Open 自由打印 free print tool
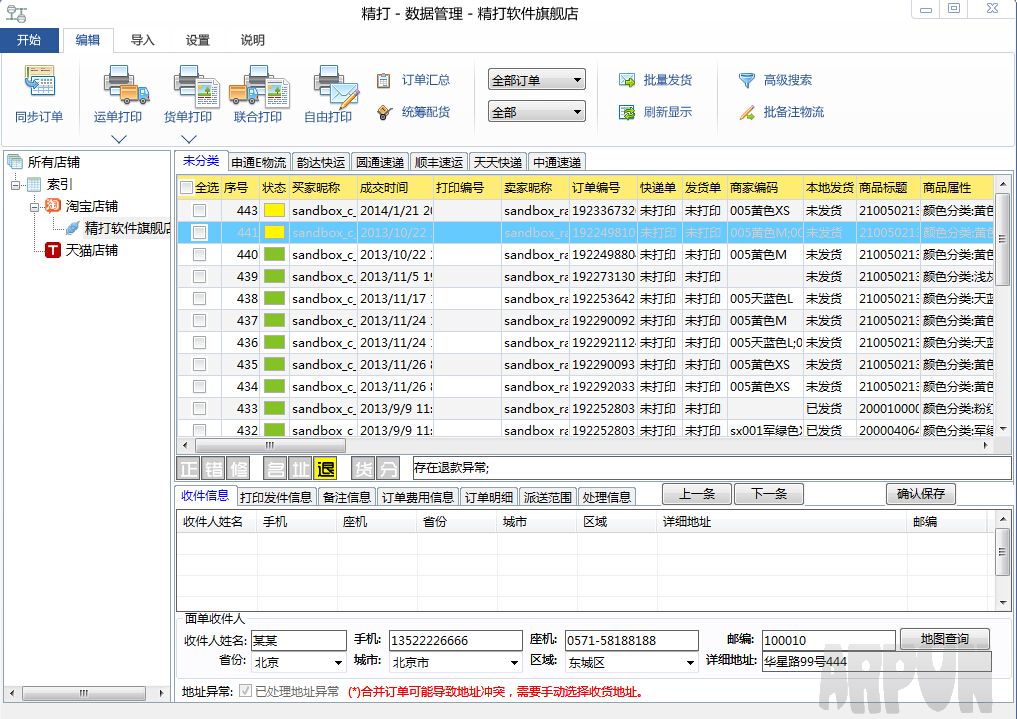 tap(328, 85)
